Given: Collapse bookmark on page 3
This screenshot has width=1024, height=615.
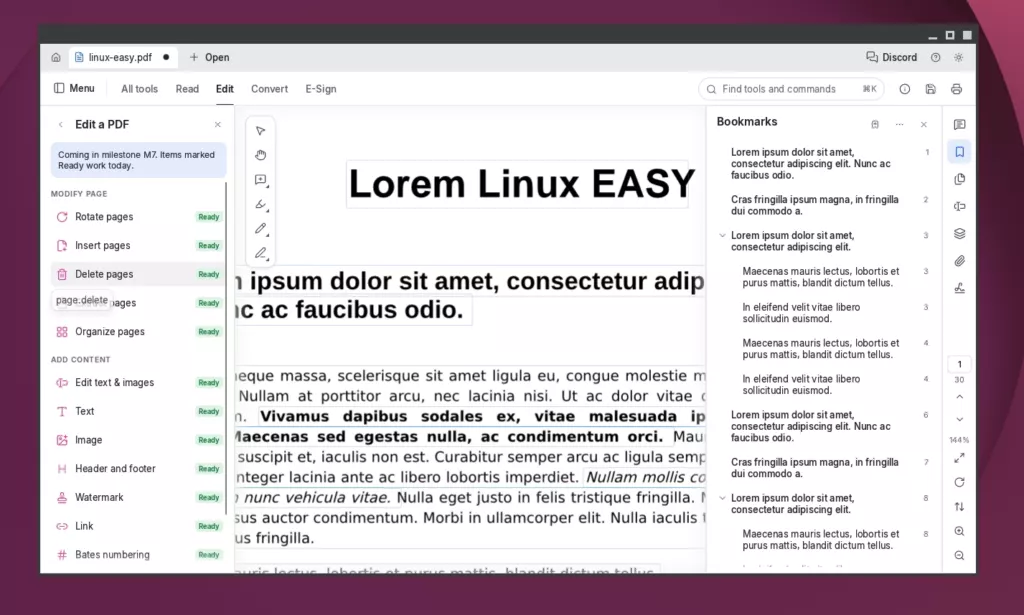Looking at the screenshot, I should point(722,235).
